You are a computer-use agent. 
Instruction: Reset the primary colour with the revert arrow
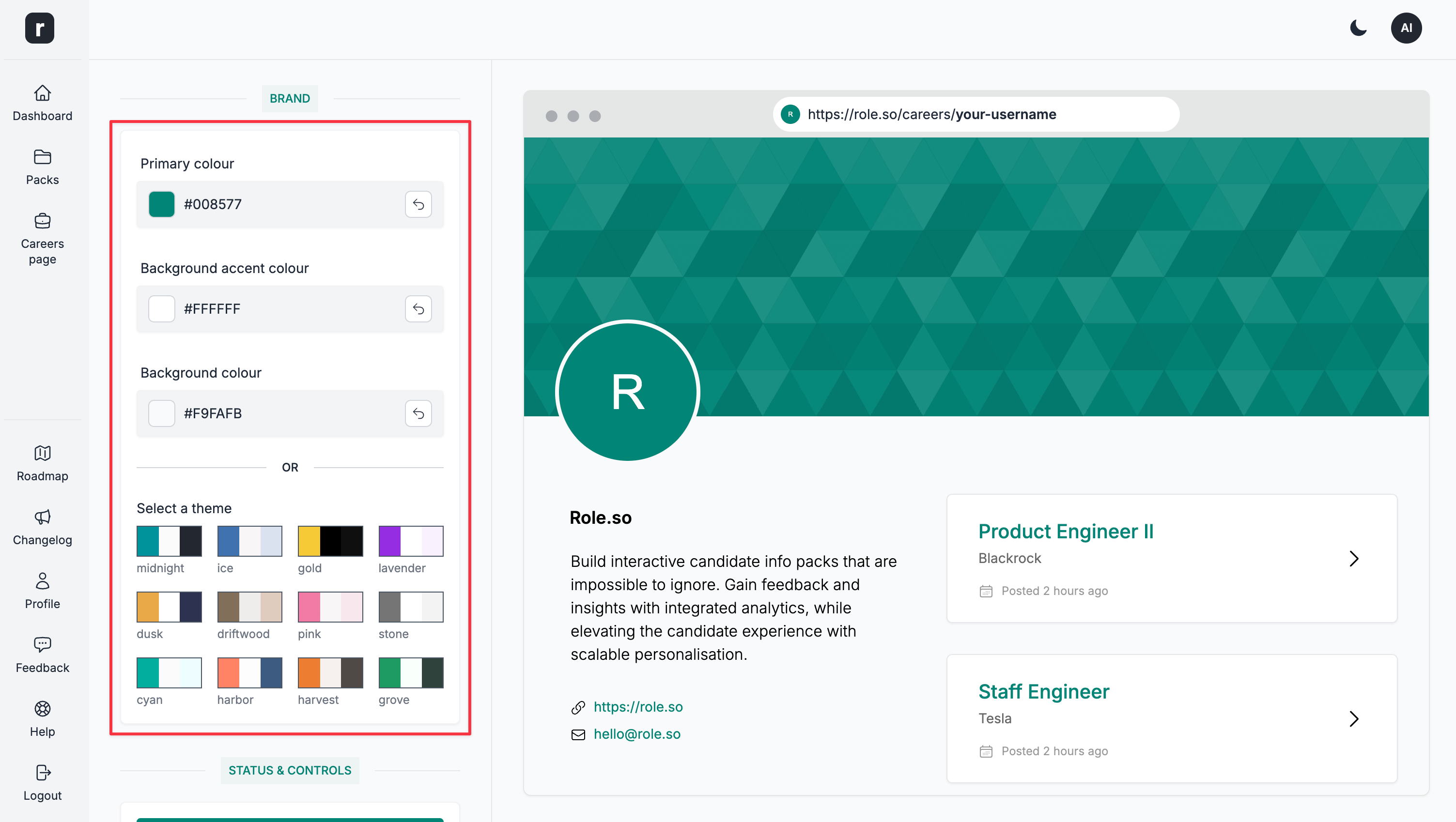418,204
